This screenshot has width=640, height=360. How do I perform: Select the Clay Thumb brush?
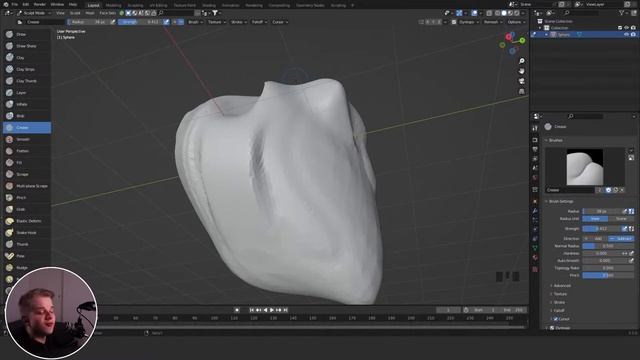tap(27, 81)
